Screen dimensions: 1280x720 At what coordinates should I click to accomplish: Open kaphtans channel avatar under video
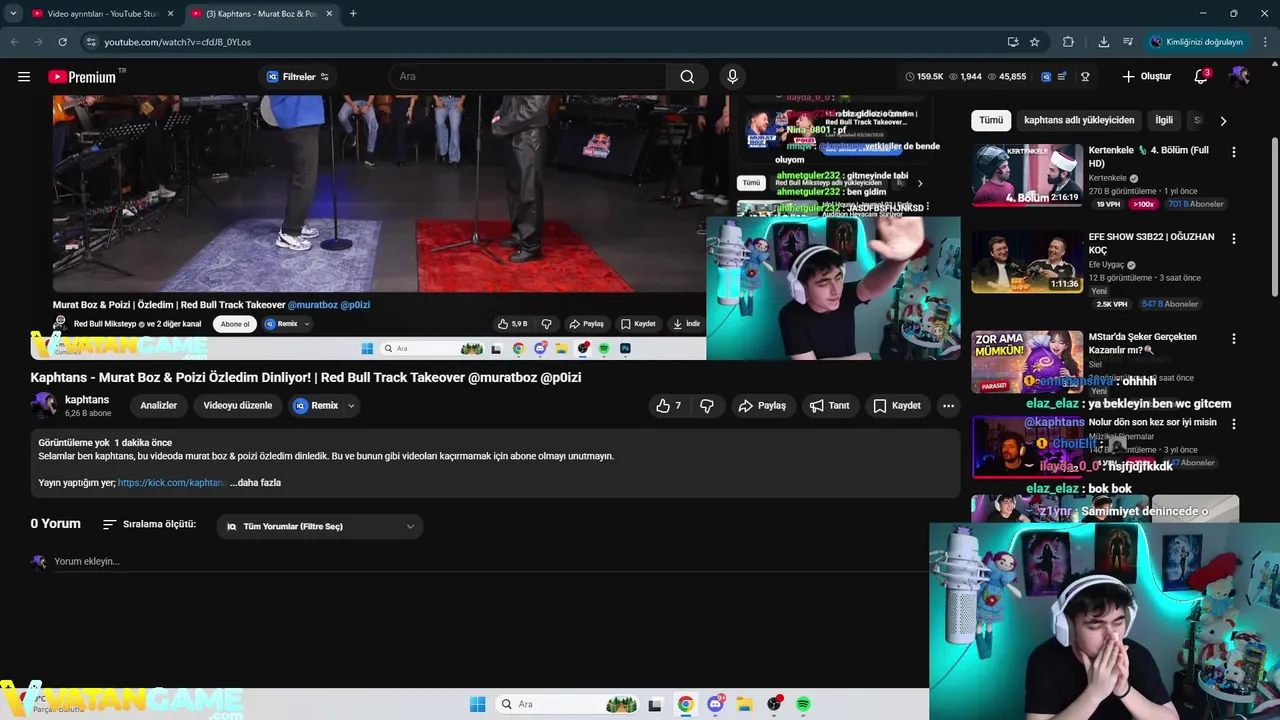pyautogui.click(x=44, y=405)
